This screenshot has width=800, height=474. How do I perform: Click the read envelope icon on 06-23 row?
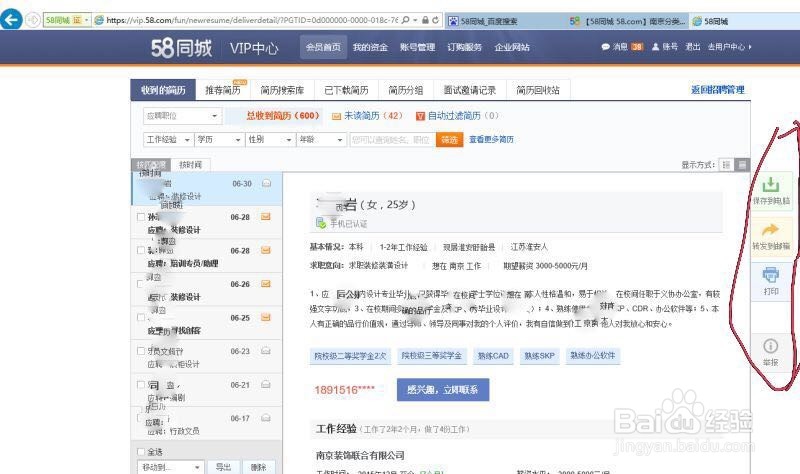pyautogui.click(x=266, y=351)
